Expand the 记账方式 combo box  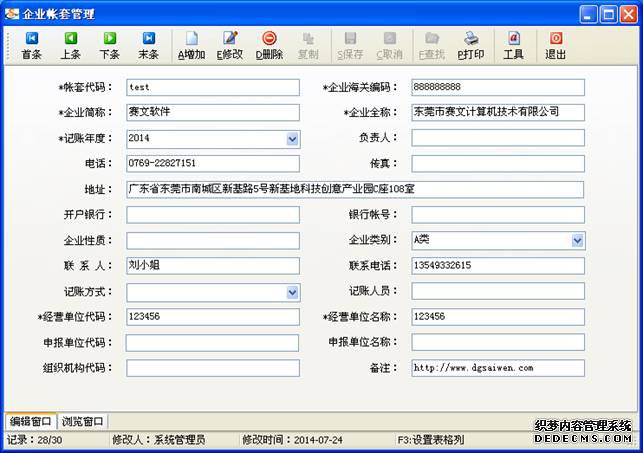coord(292,292)
